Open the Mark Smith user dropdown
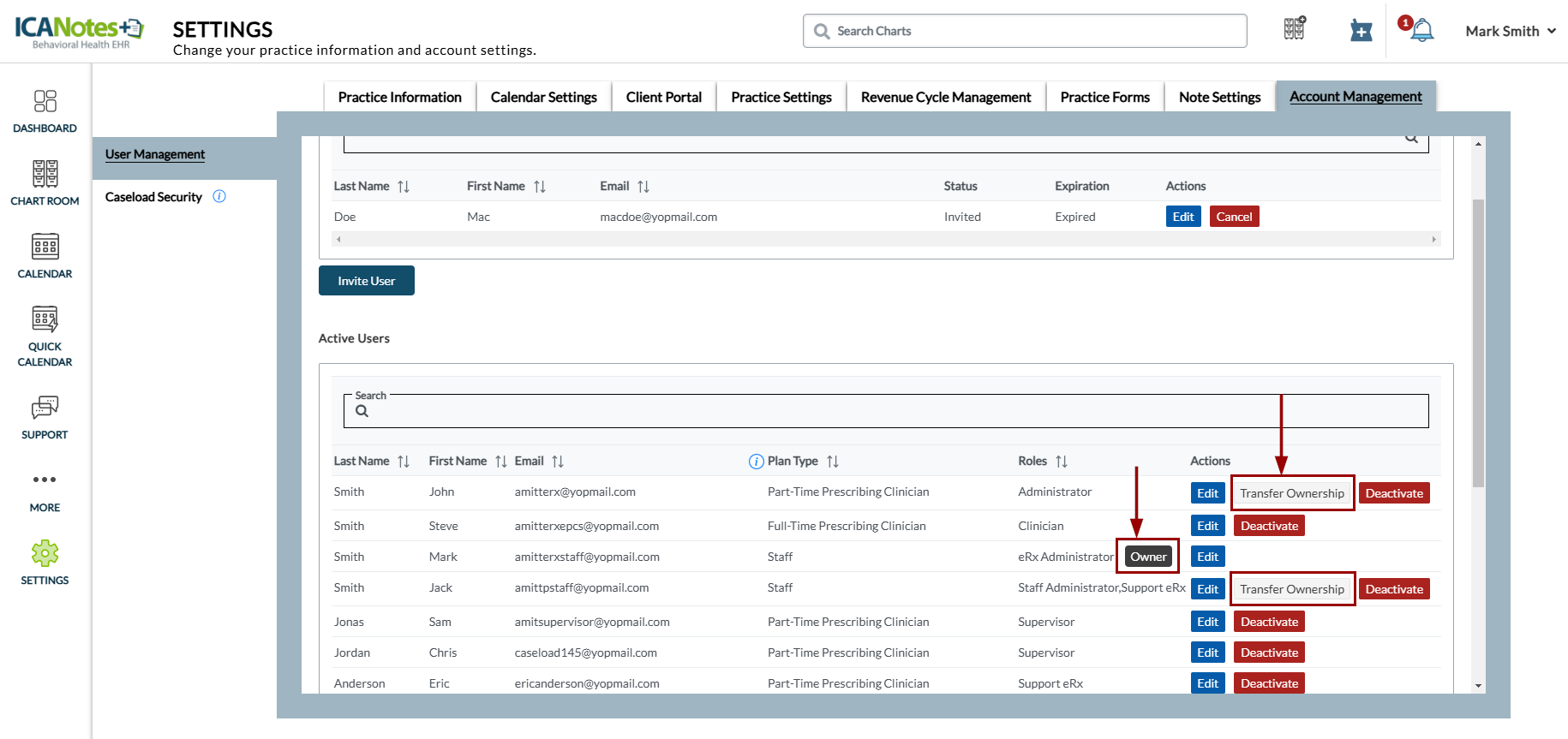Screen dimensions: 1568x739 (x=1511, y=31)
